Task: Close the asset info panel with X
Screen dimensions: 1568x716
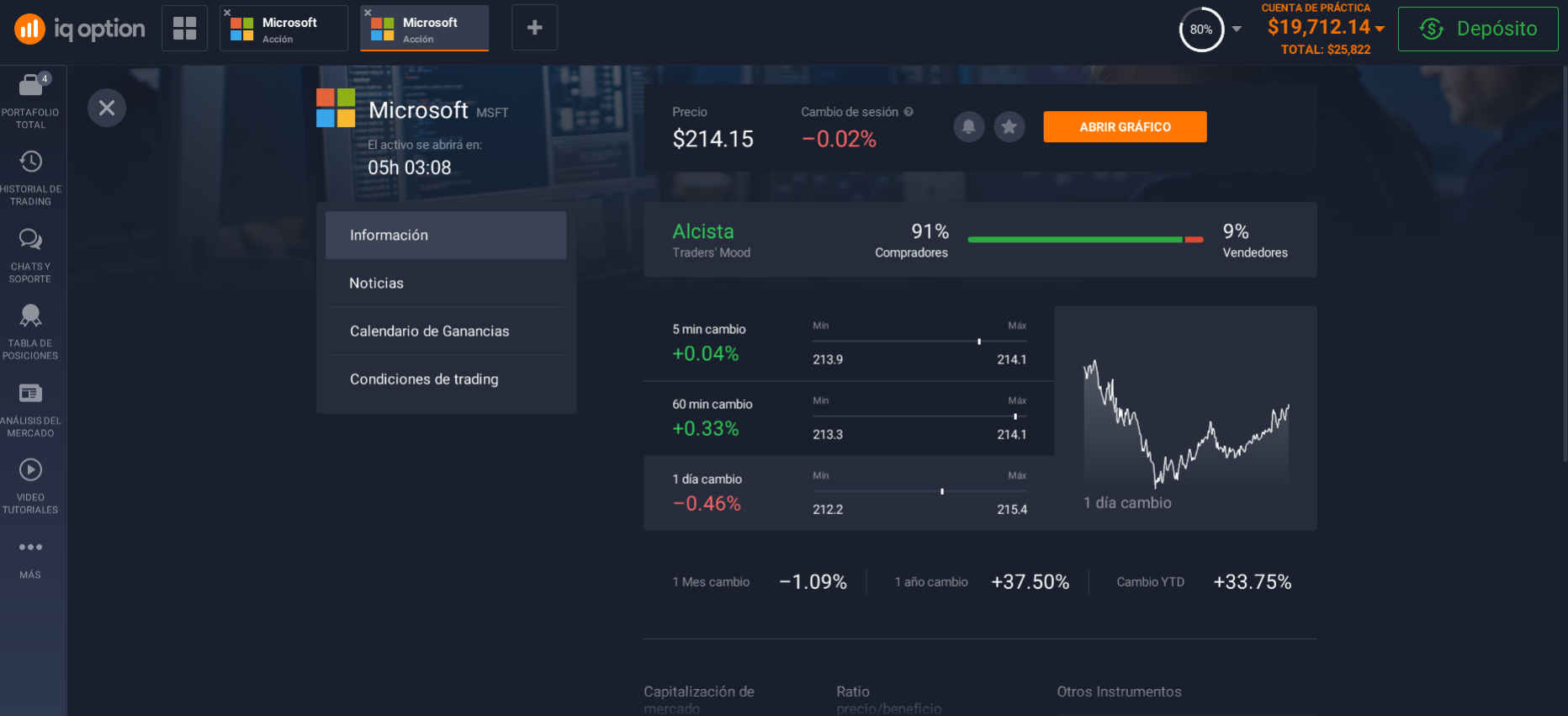Action: [x=107, y=108]
